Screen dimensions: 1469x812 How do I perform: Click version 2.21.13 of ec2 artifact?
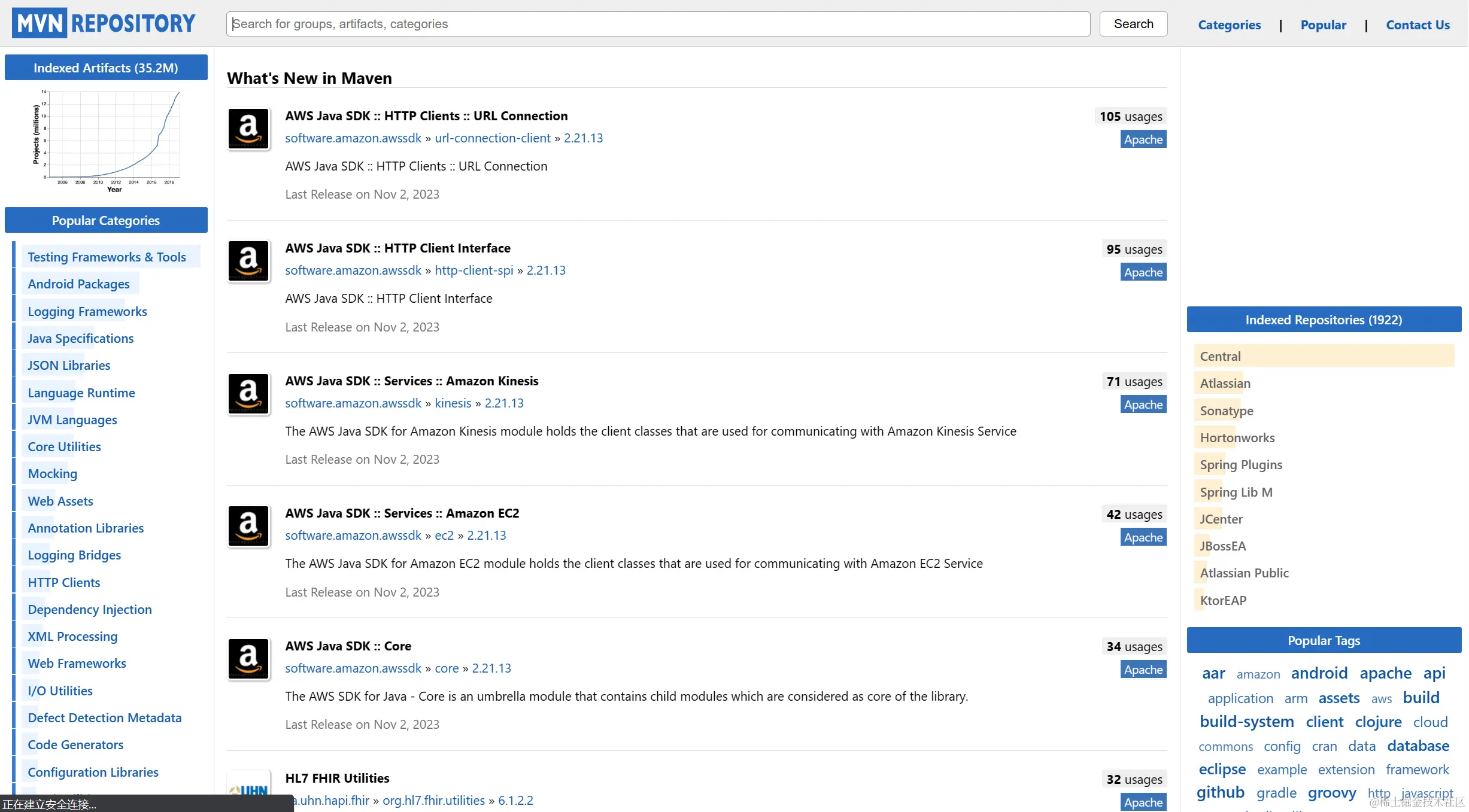tap(486, 535)
